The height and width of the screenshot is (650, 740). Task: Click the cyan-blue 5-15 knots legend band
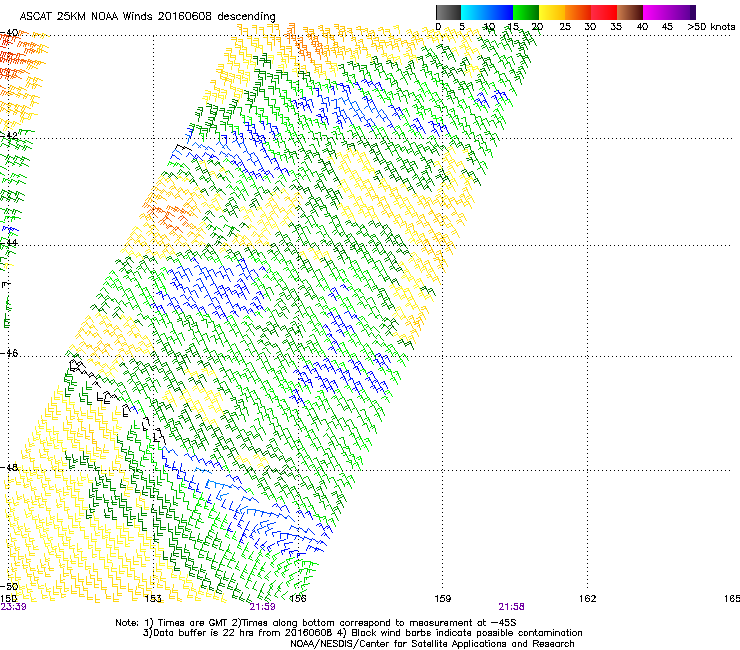click(x=487, y=12)
